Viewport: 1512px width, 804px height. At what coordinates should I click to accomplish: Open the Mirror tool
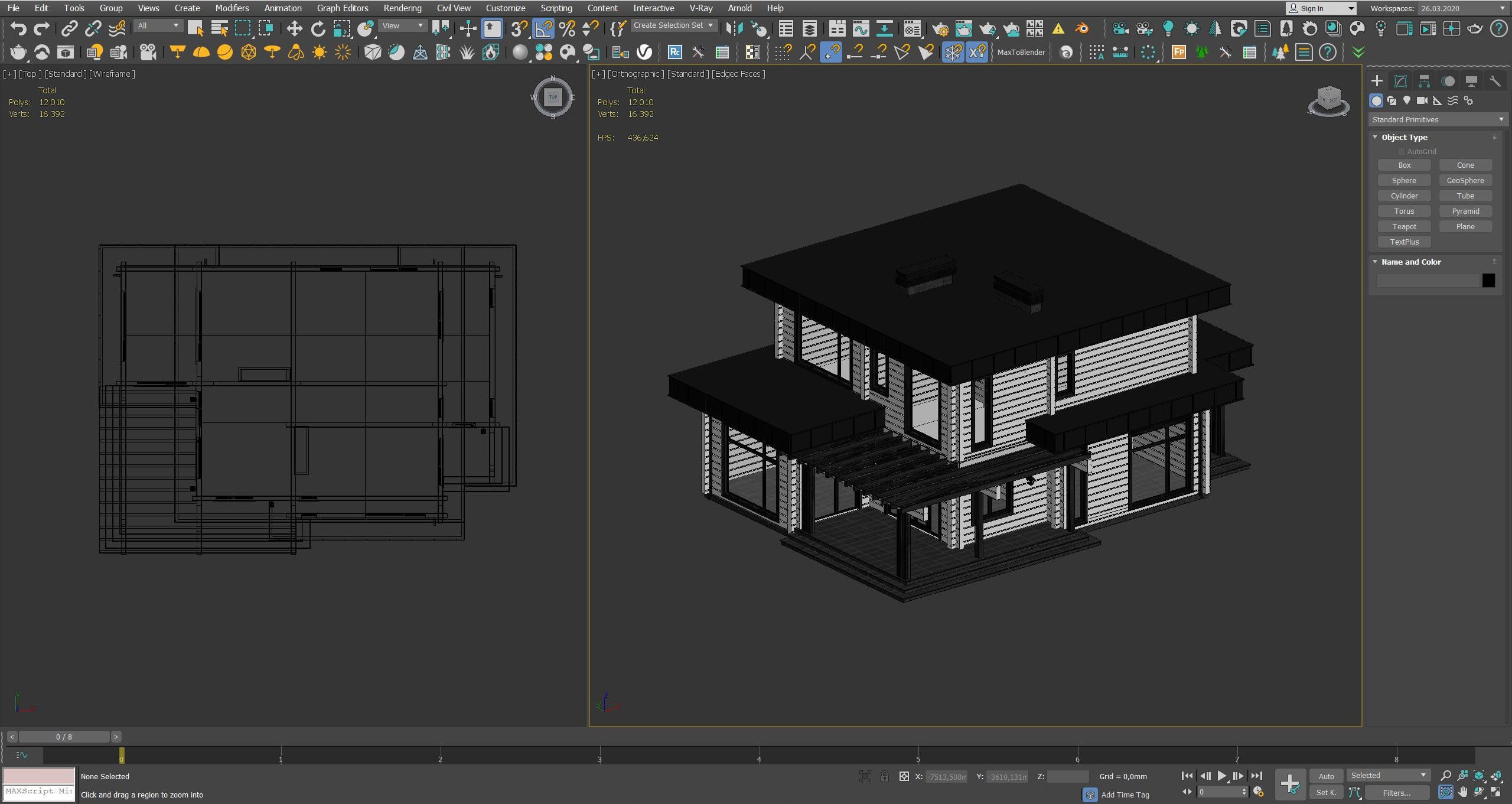click(734, 28)
